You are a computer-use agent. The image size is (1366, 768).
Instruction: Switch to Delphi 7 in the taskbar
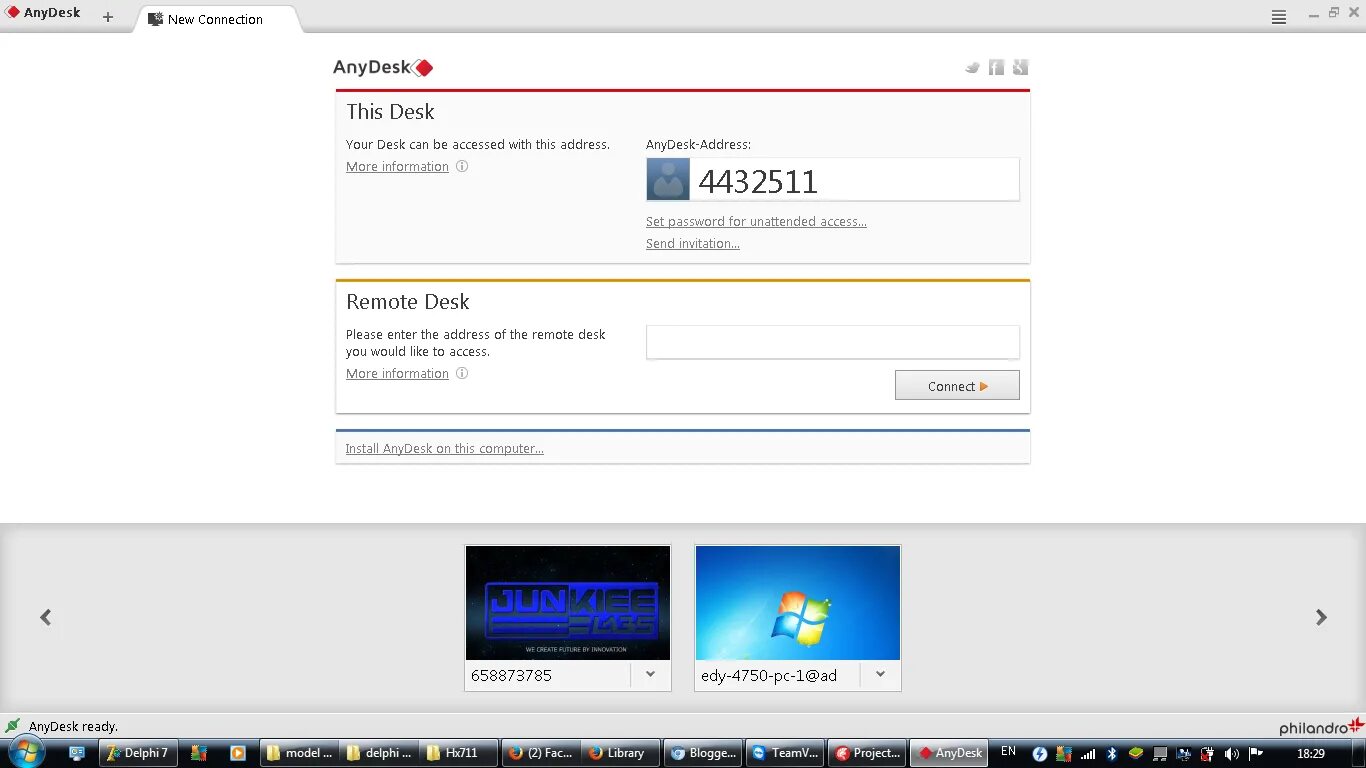(138, 753)
